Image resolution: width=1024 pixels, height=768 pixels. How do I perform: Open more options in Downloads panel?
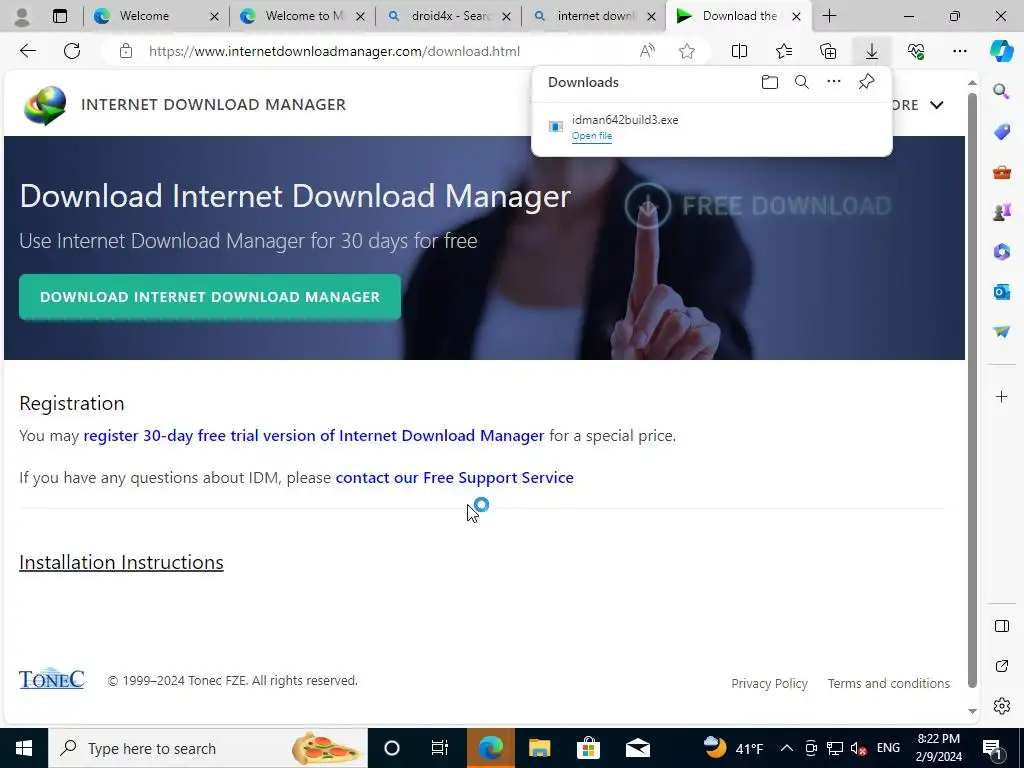834,82
